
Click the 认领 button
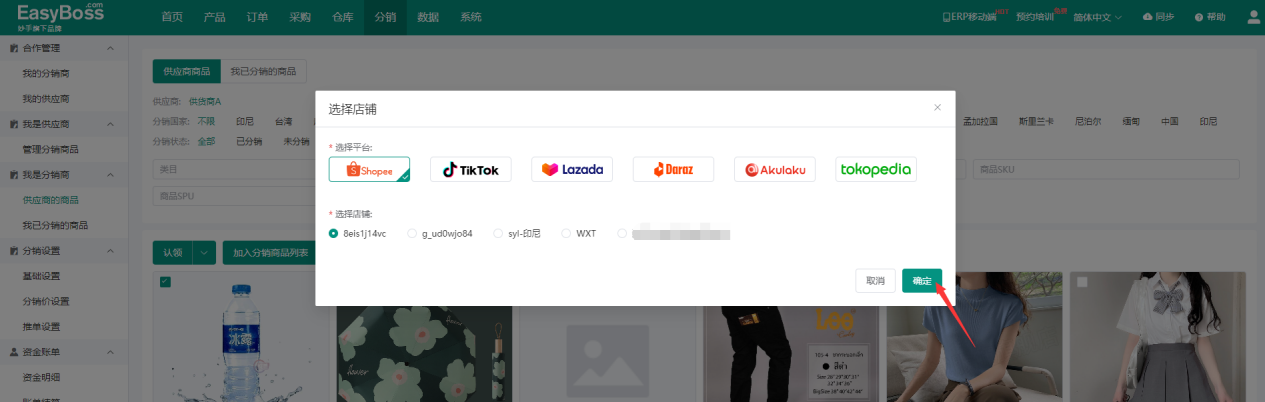(x=173, y=253)
